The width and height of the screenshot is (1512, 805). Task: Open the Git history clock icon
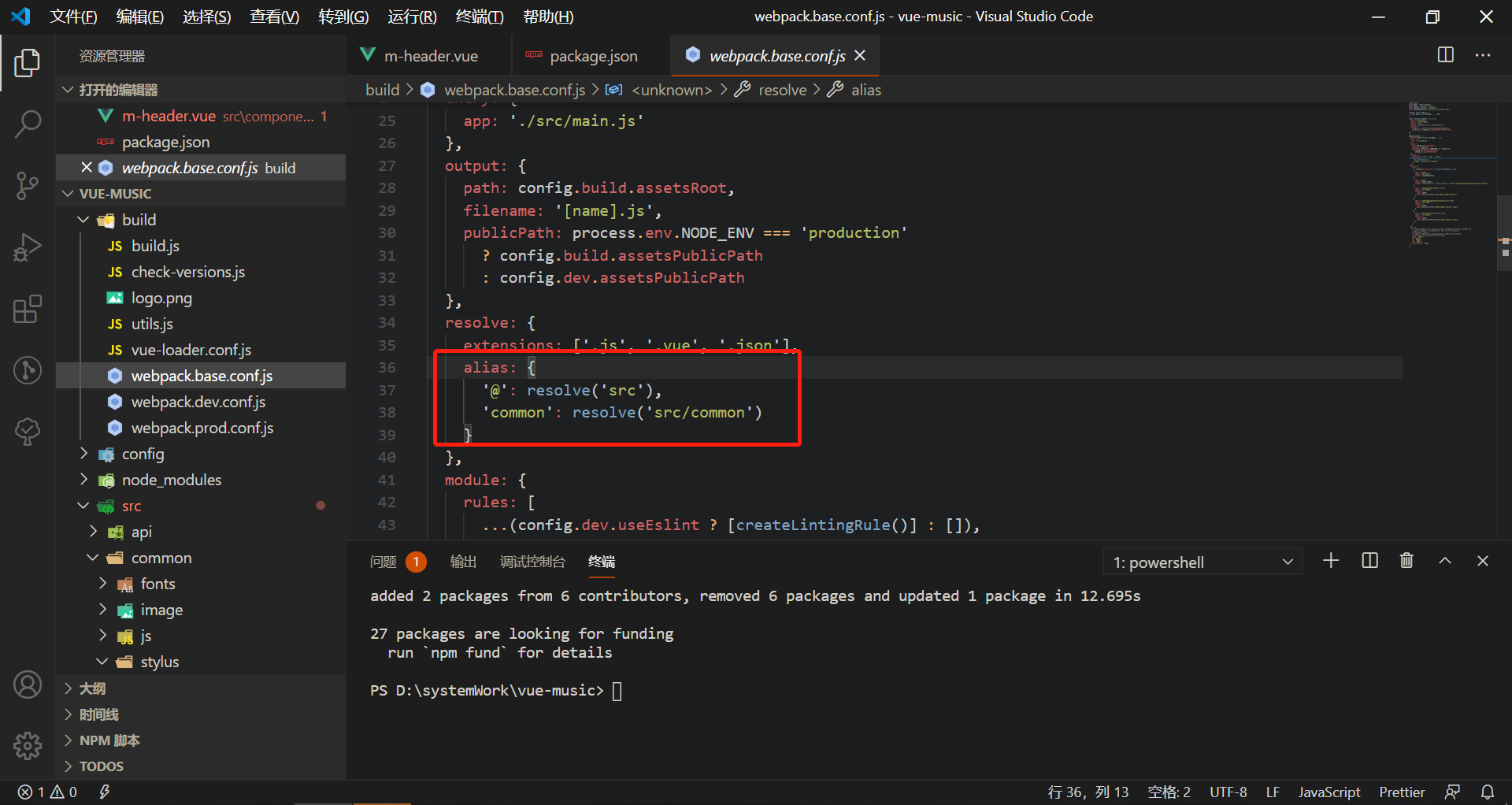tap(28, 370)
